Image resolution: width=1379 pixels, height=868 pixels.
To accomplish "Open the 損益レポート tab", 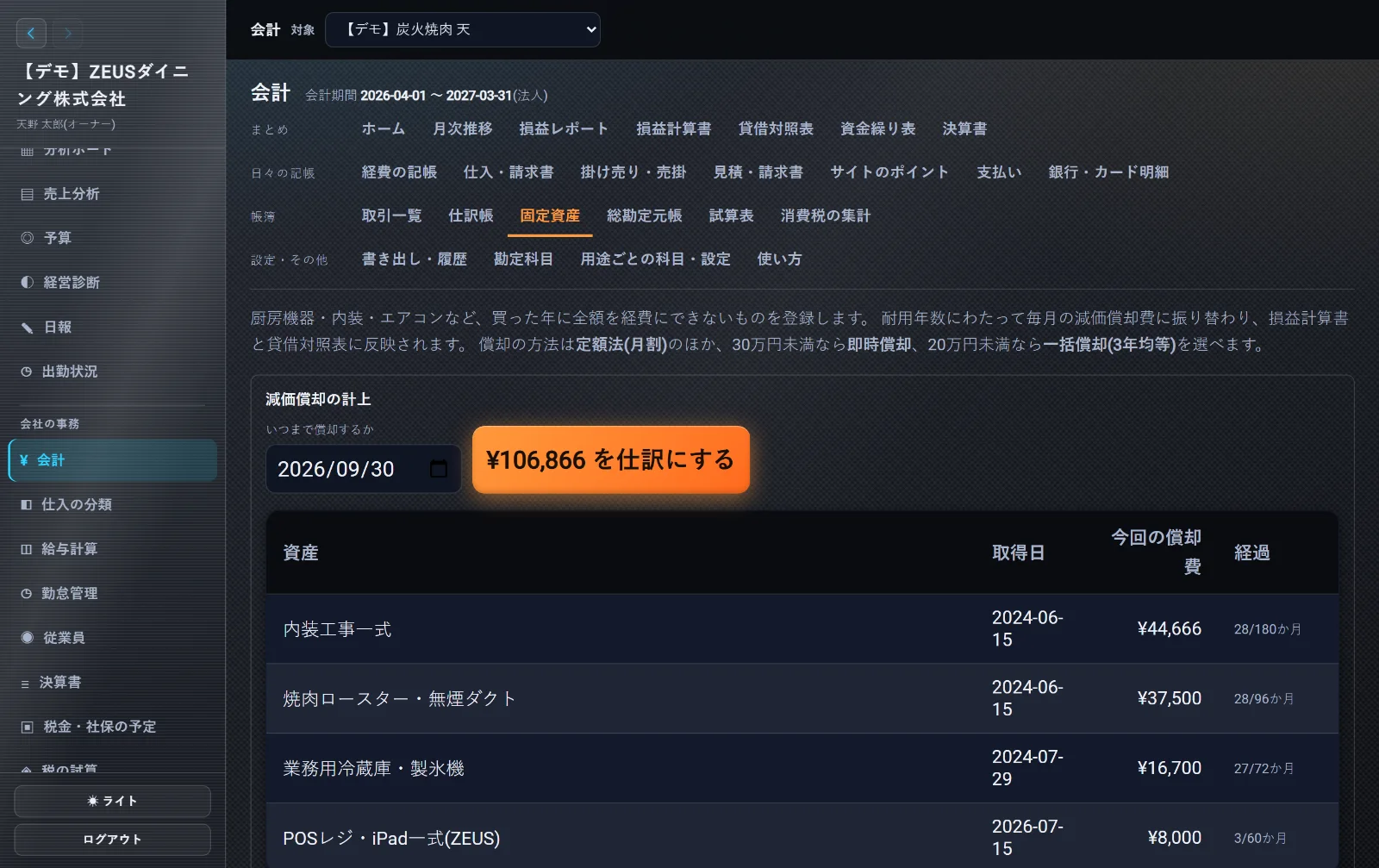I will pos(564,128).
